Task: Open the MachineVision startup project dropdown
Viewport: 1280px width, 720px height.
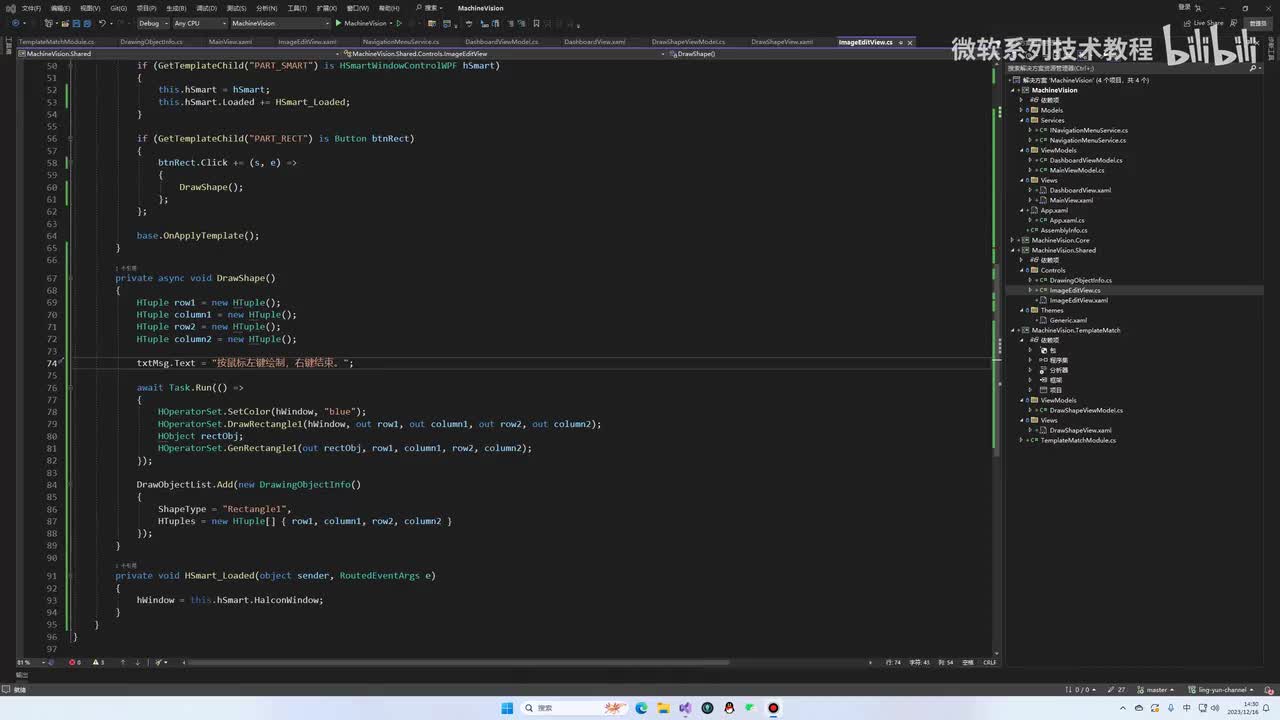Action: point(279,23)
